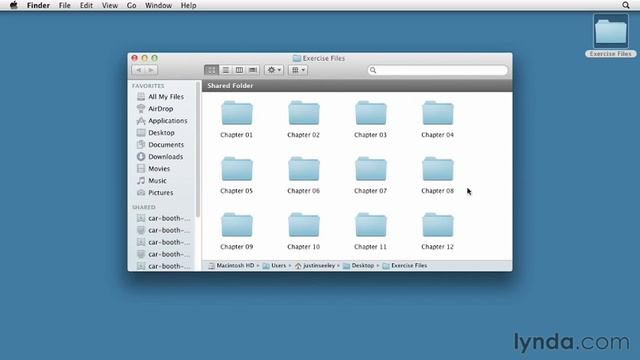Open the View menu
Screen dimensions: 640x360
click(110, 5)
